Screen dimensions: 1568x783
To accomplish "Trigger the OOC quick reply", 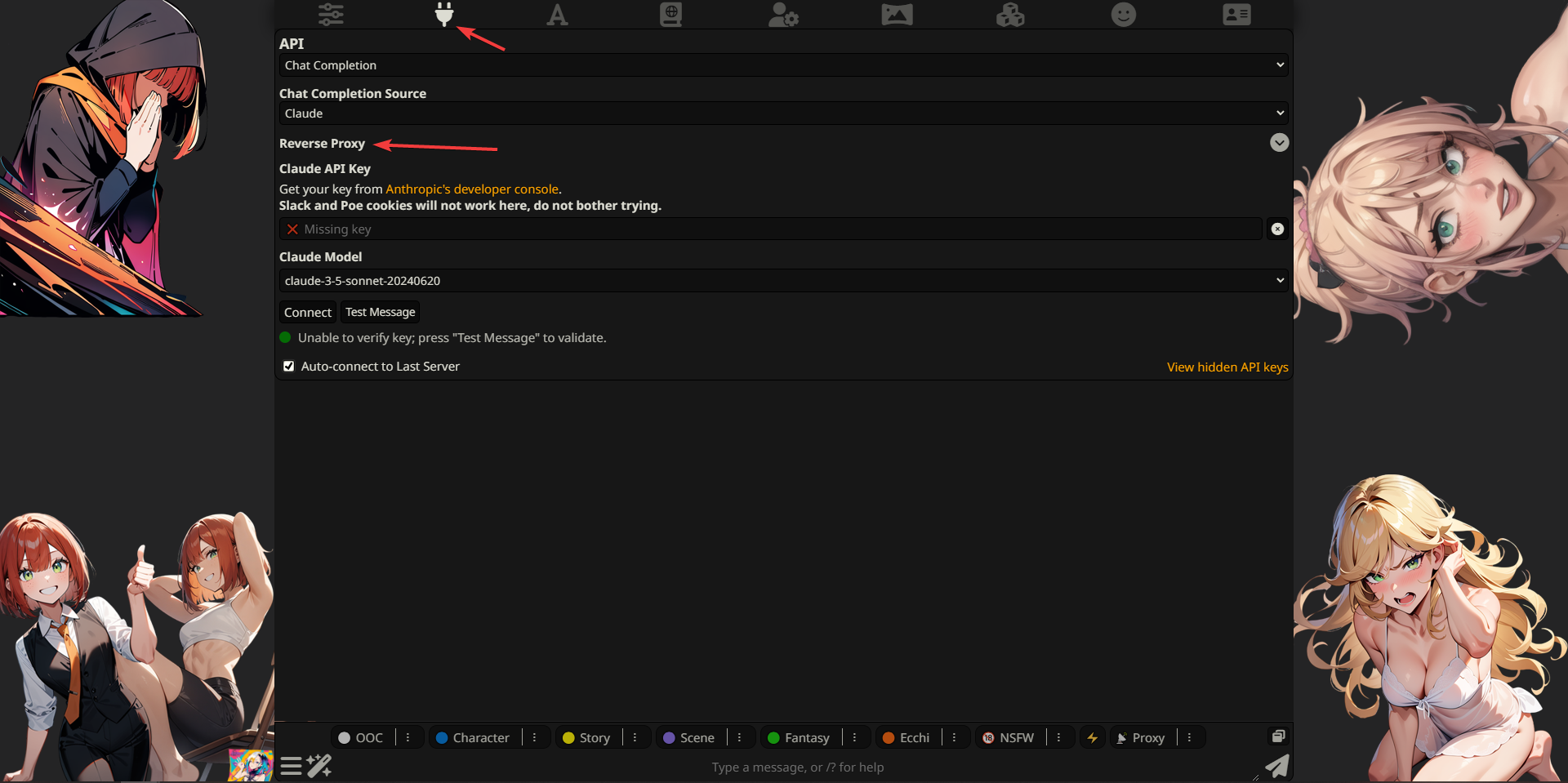I will click(x=361, y=737).
